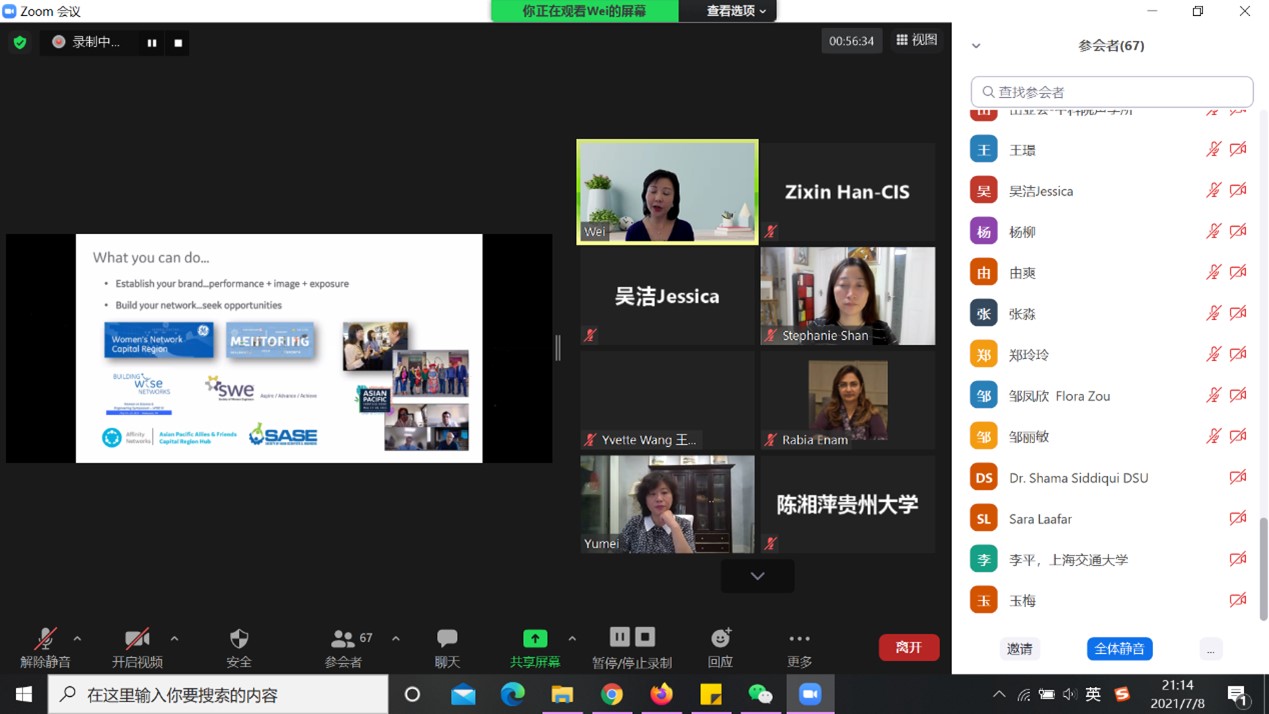Pause the recording in top bar
Viewport: 1269px width, 714px height.
coord(152,43)
